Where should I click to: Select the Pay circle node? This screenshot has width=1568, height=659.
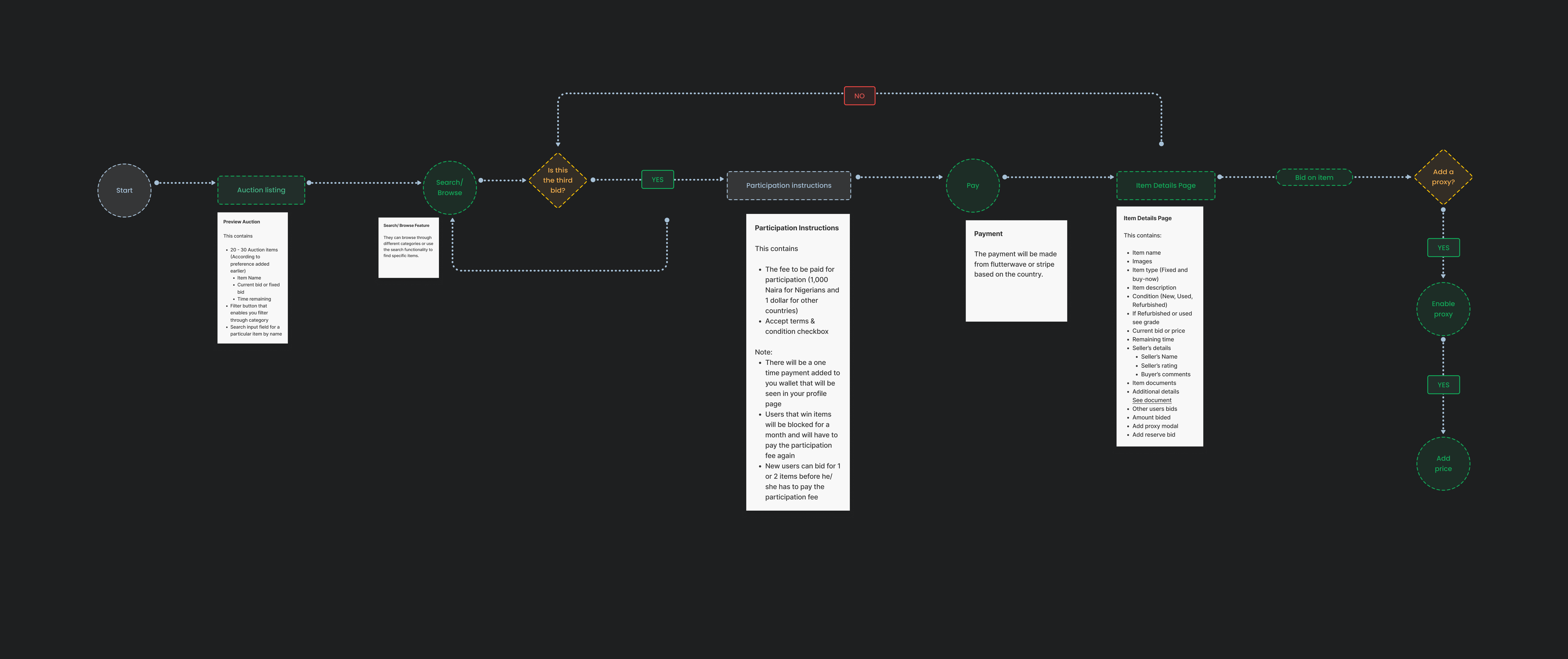973,186
